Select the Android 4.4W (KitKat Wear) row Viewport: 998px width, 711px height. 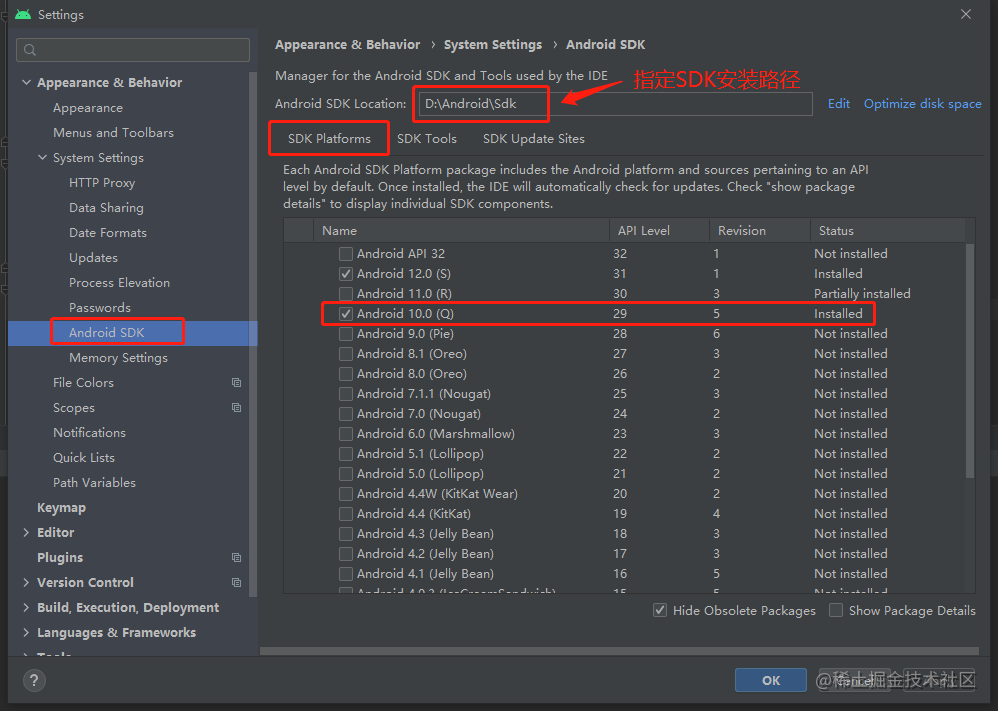coord(624,494)
